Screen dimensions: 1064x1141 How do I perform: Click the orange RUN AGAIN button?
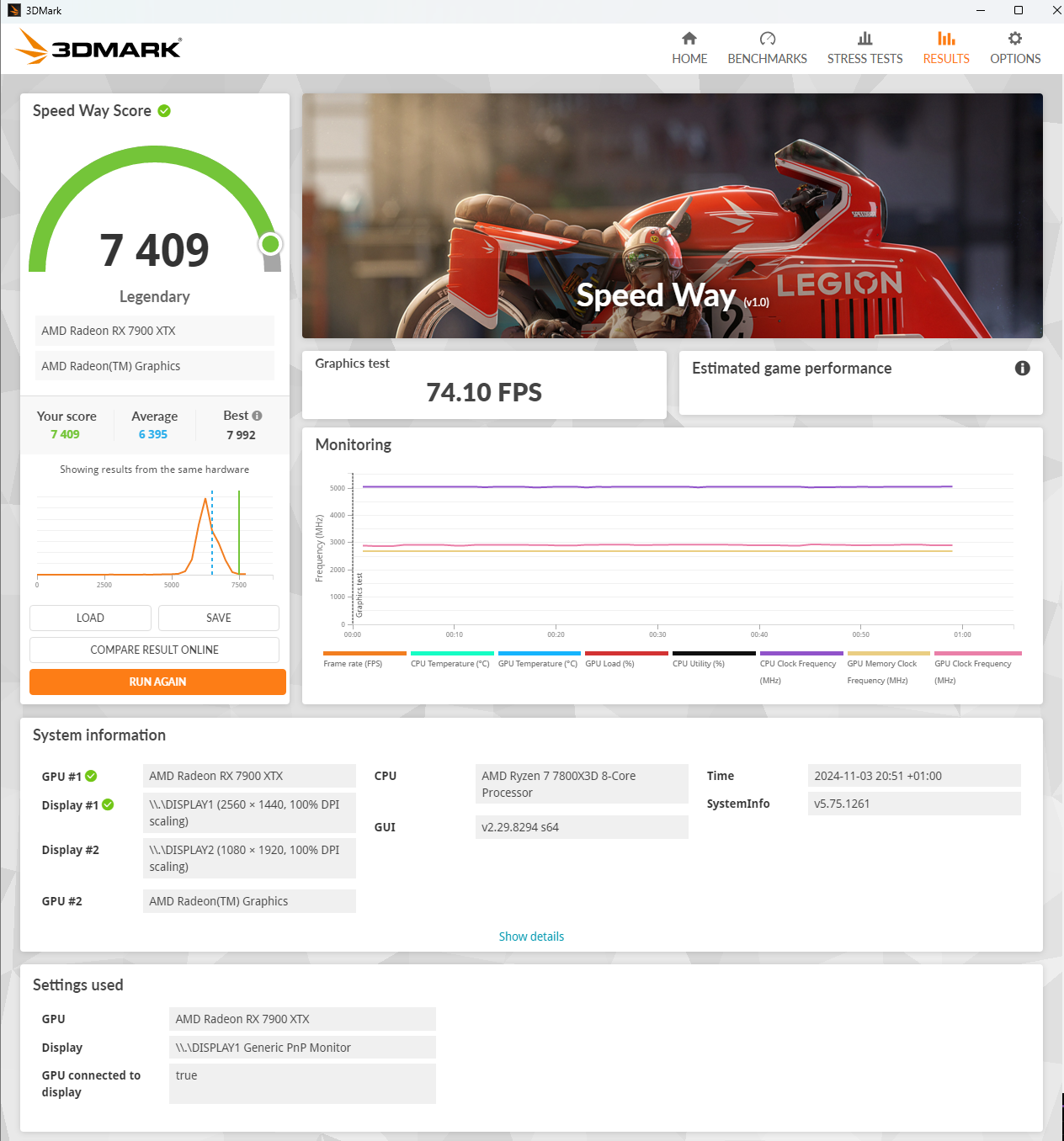point(157,682)
